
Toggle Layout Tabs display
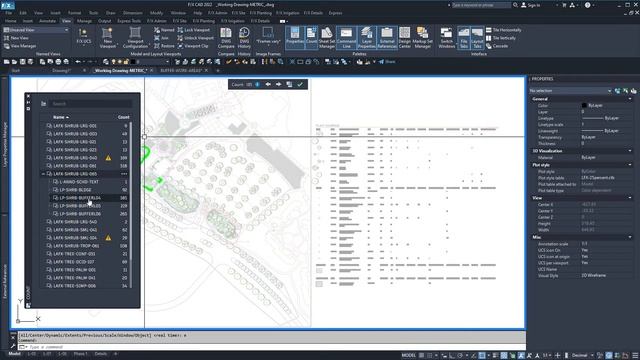[477, 38]
